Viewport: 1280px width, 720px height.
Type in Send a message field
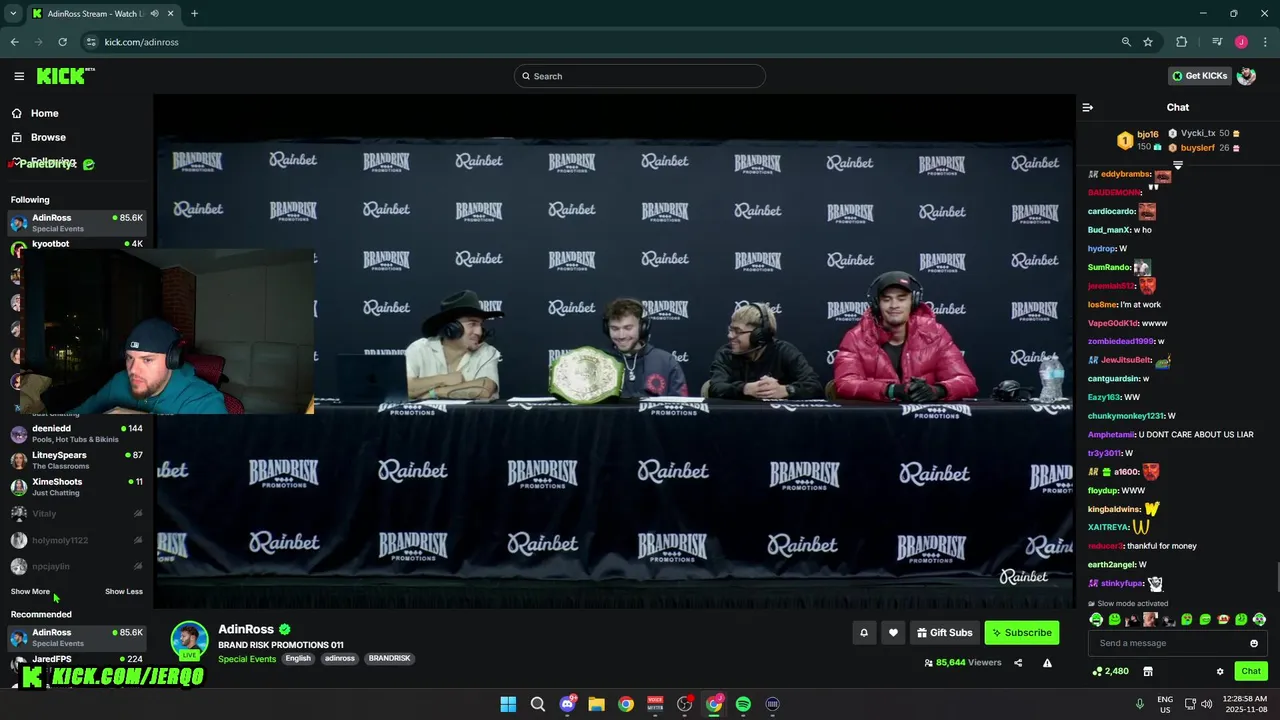click(x=1177, y=643)
